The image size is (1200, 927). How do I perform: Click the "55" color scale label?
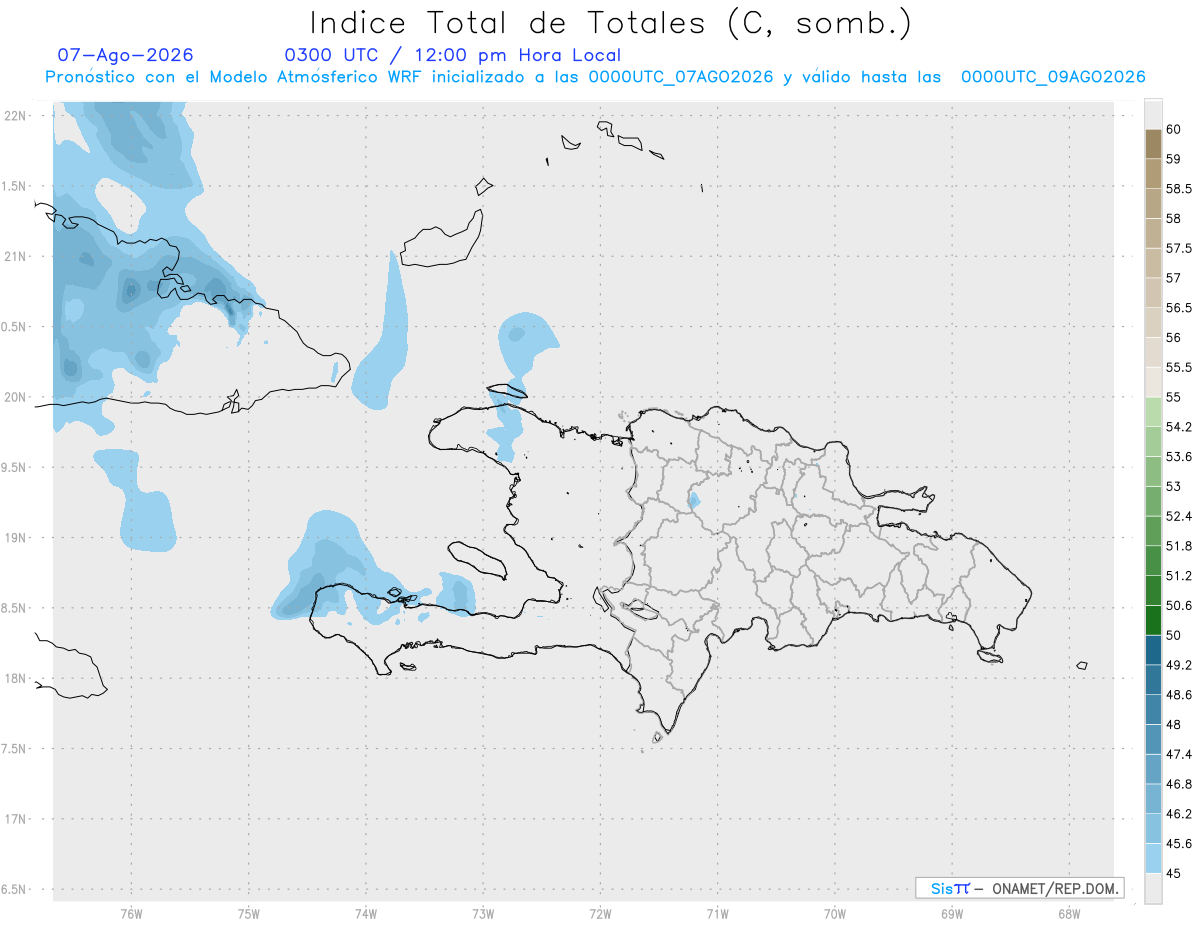pos(1174,397)
